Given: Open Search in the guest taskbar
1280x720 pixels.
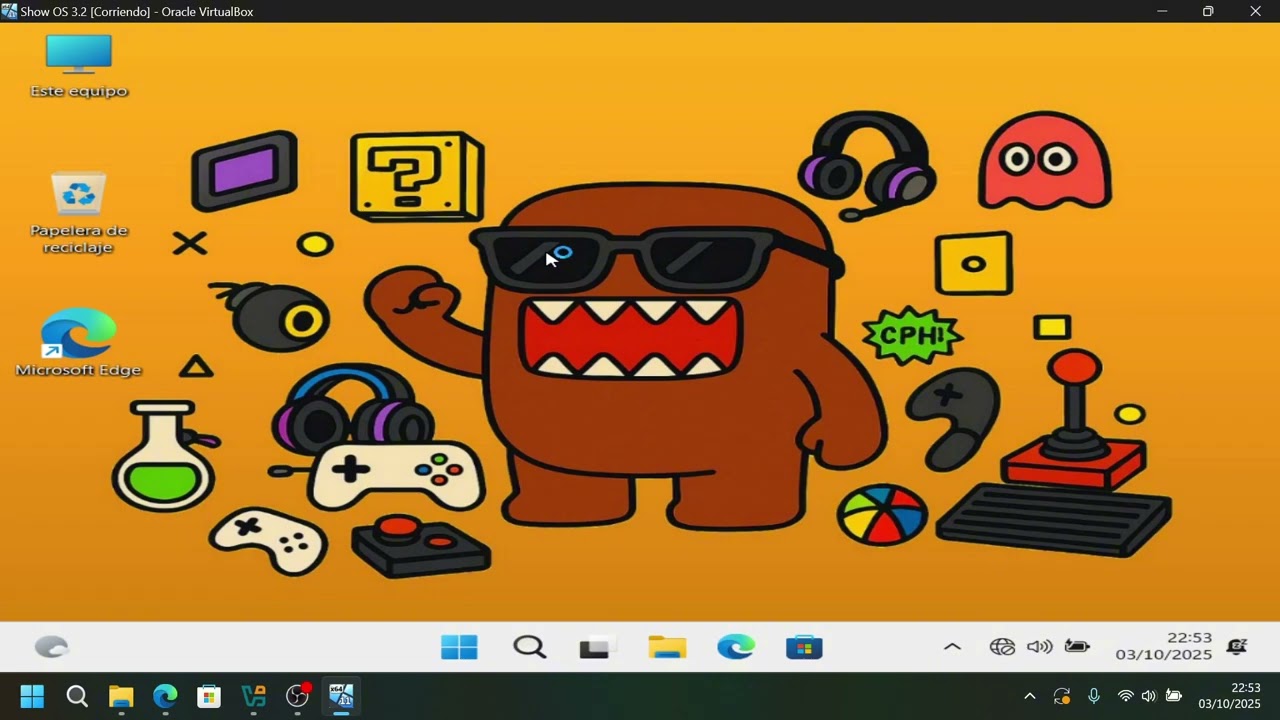Looking at the screenshot, I should pos(529,648).
